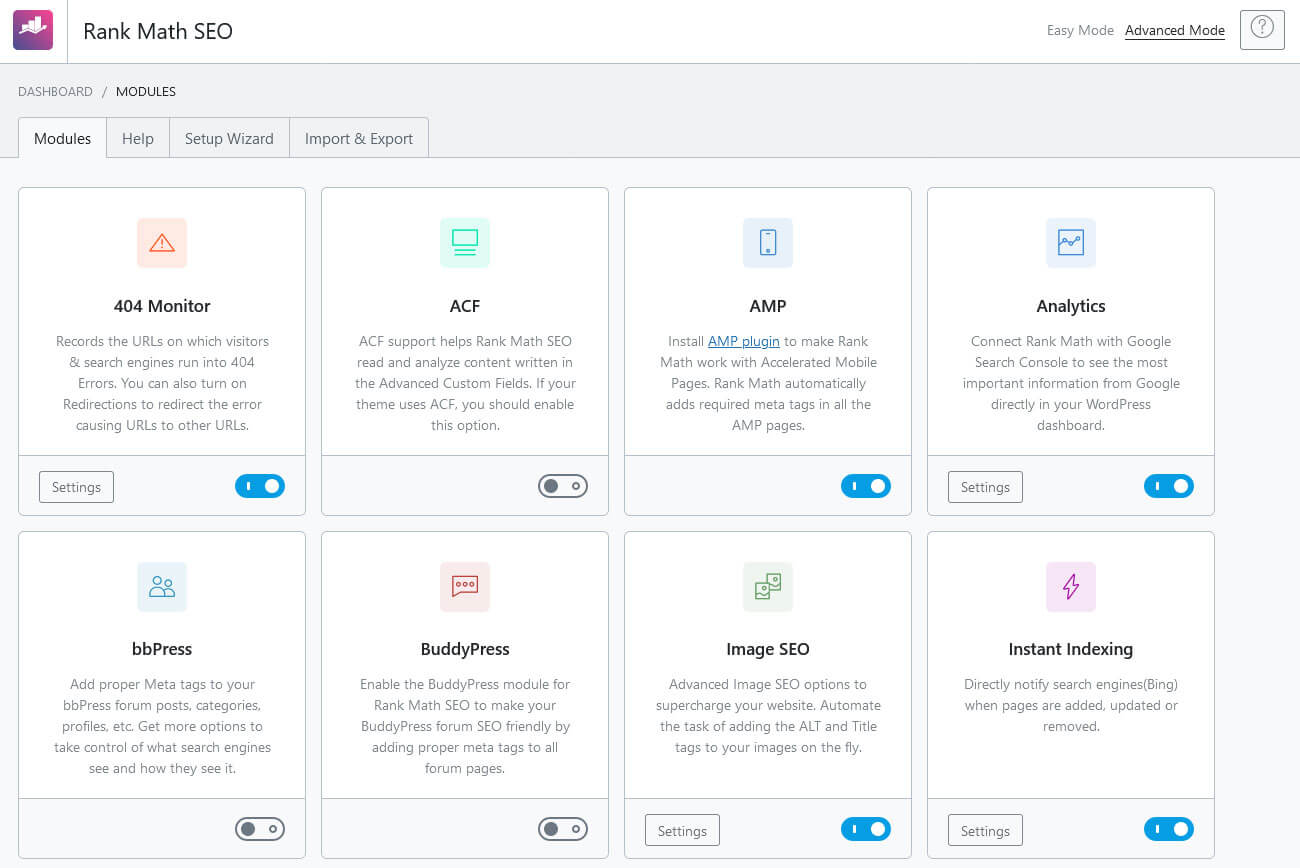
Task: Disable the 404 Monitor module toggle
Action: [x=260, y=486]
